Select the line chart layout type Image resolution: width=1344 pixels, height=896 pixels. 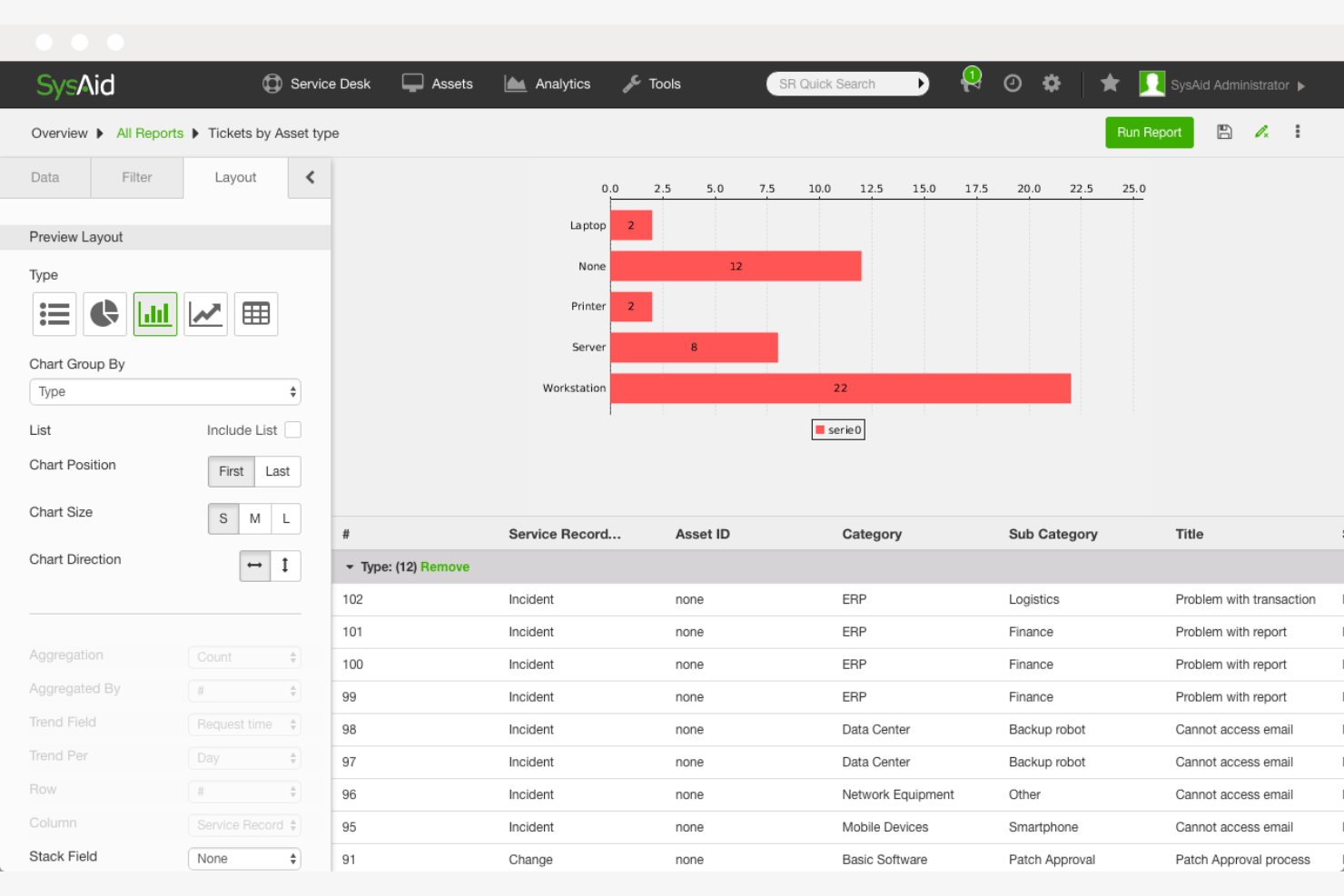pyautogui.click(x=205, y=313)
